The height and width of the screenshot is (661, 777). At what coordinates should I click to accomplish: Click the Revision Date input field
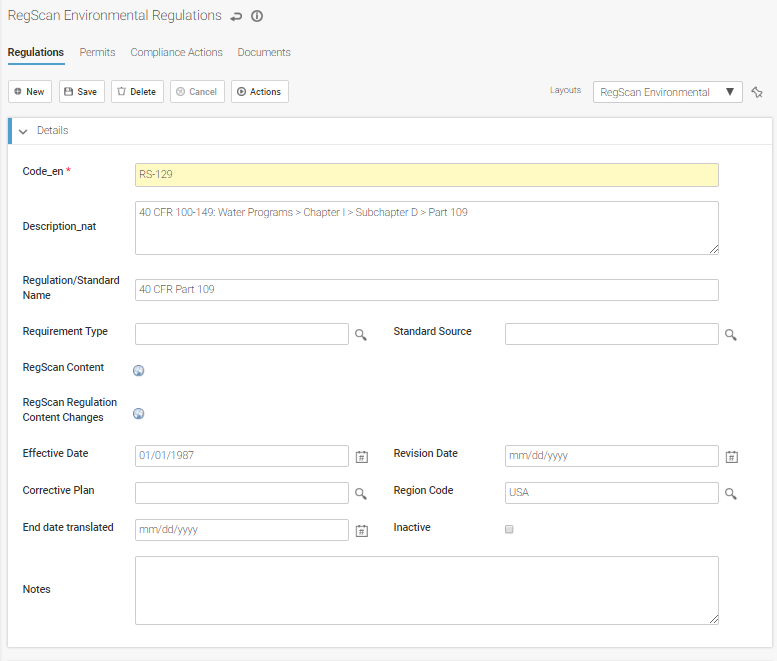[x=611, y=456]
